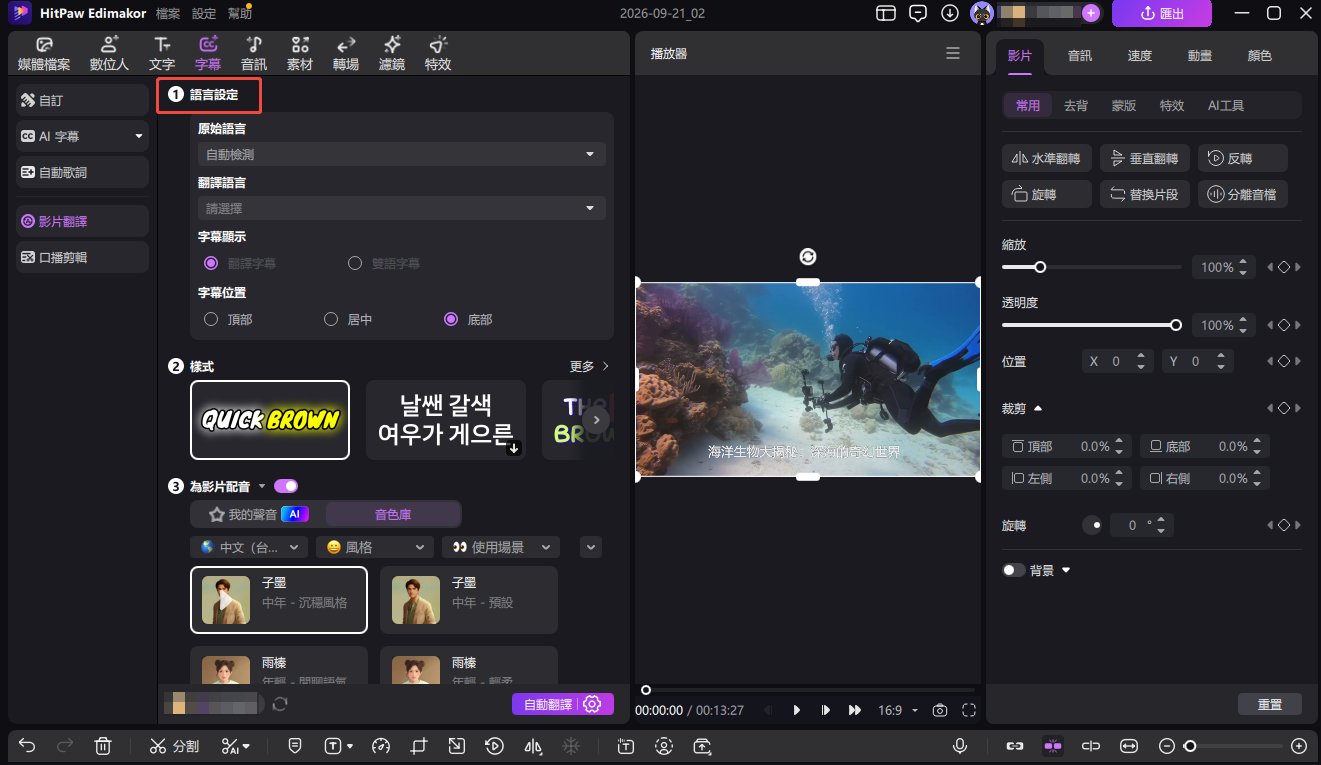Click the microphone record icon
The image size is (1321, 765).
click(960, 745)
